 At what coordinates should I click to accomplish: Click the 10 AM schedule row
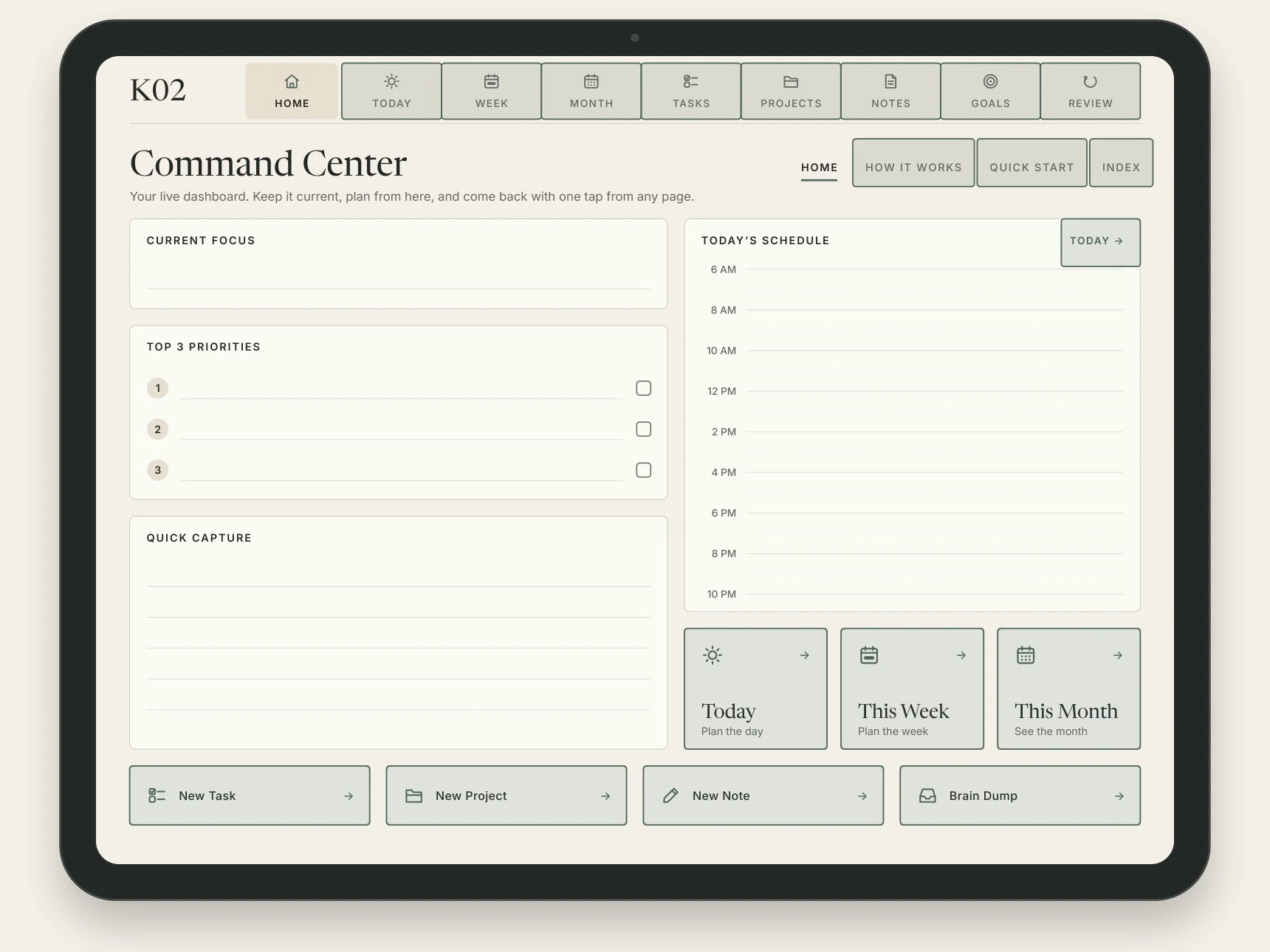(914, 351)
